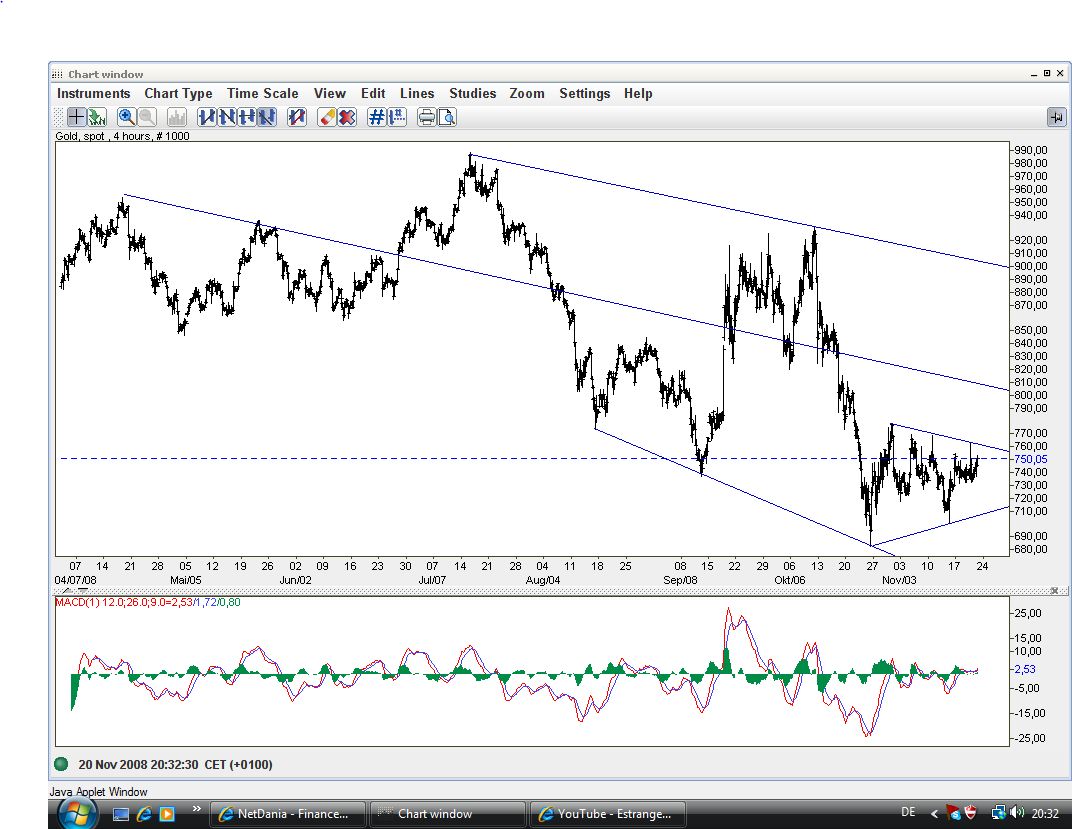Click the 990,00 price axis label
This screenshot has height=829, width=1072.
(x=1031, y=150)
